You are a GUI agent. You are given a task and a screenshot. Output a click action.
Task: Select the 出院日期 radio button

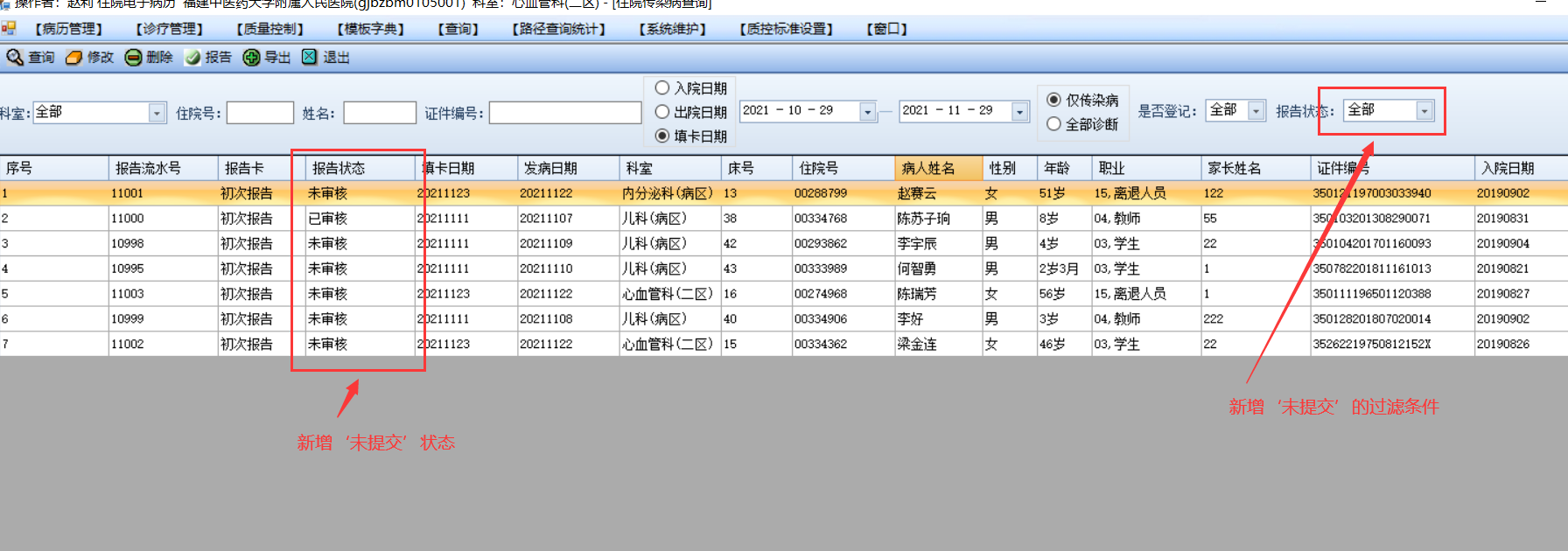[662, 112]
